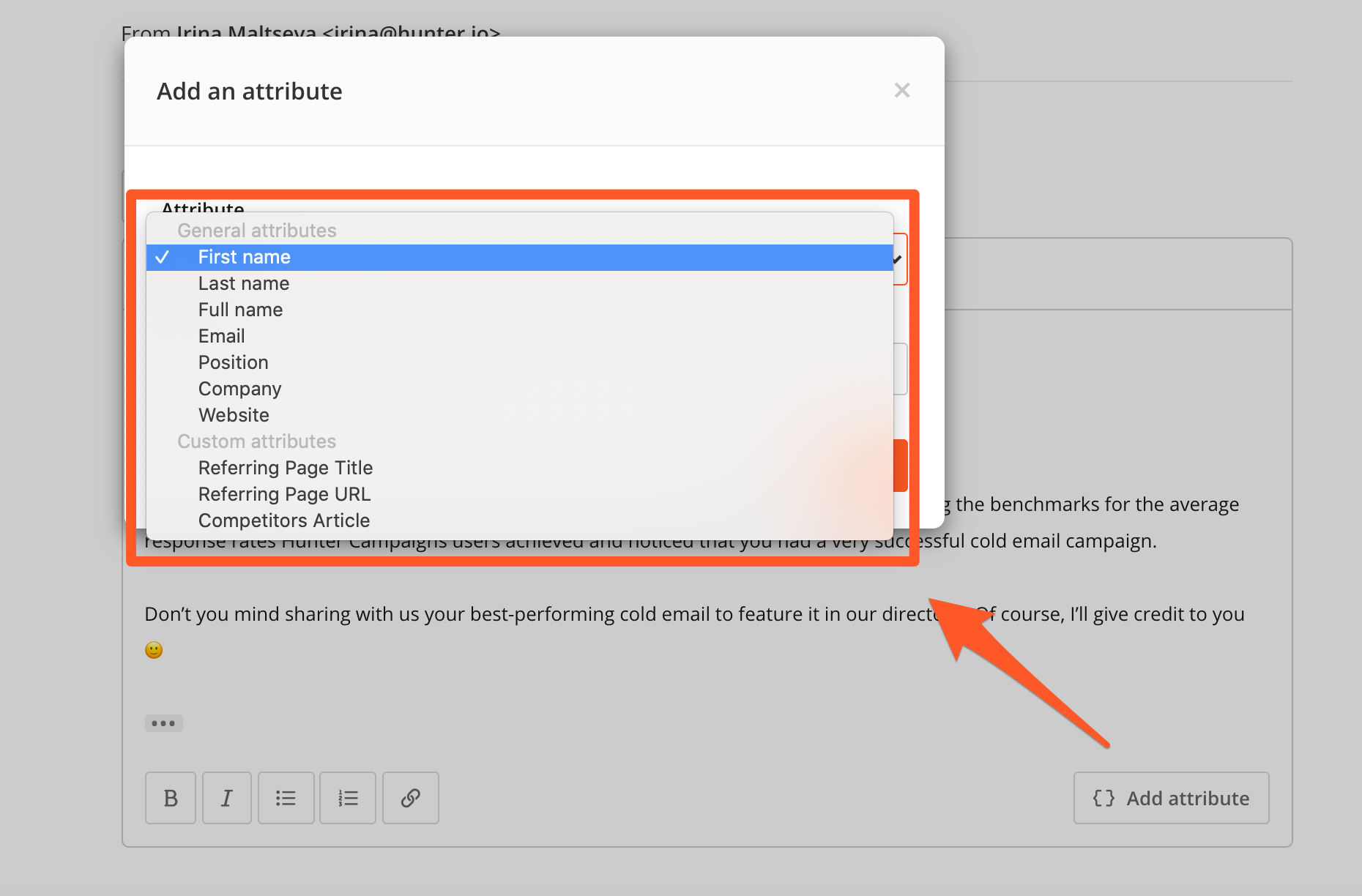The width and height of the screenshot is (1362, 896).
Task: Insert a hyperlink with link icon
Action: pos(411,798)
